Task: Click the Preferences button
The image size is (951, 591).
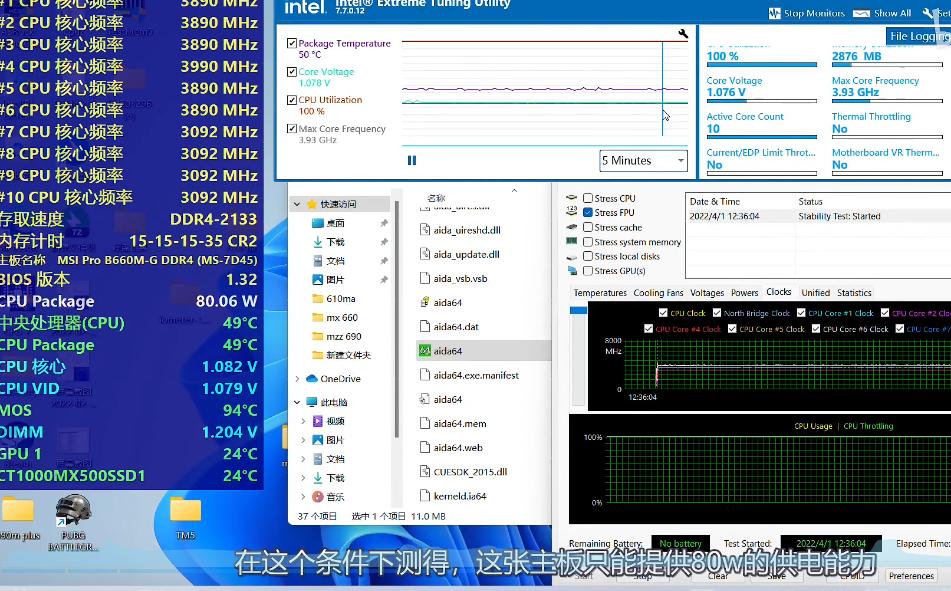Action: (x=911, y=576)
